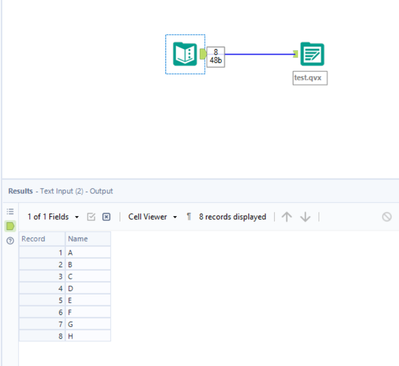The image size is (399, 366).
Task: Click the Record column header
Action: (x=42, y=239)
